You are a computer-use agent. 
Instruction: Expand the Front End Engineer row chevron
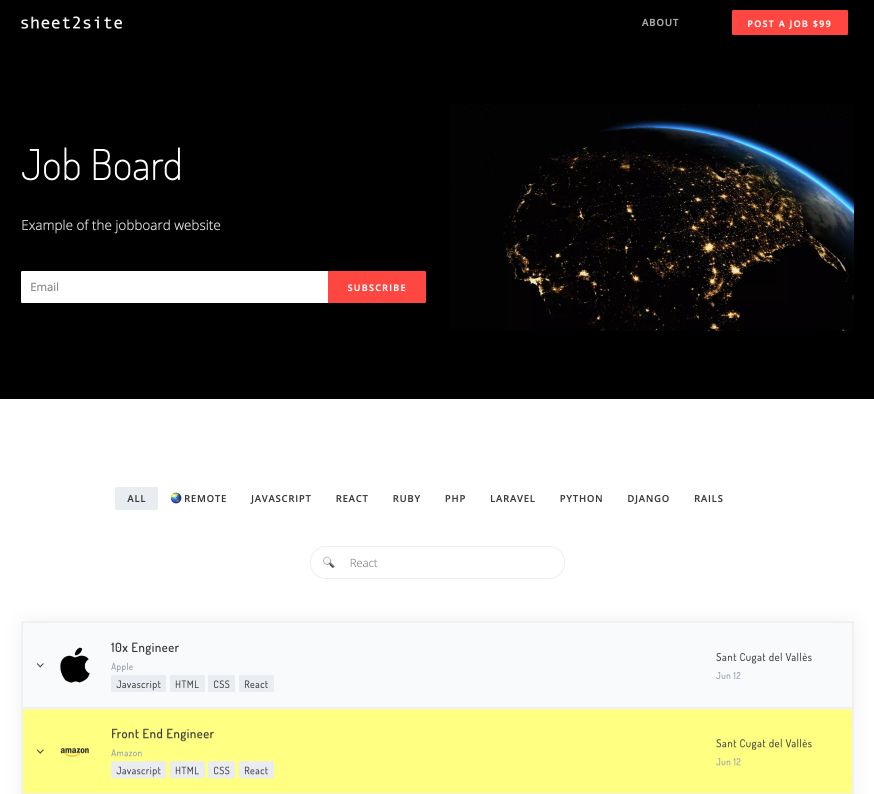(40, 751)
